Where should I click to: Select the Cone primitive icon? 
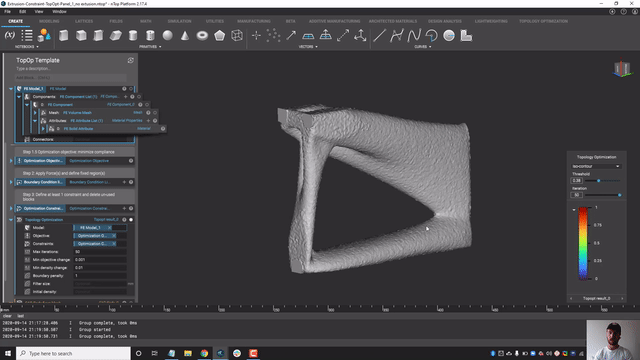185,36
